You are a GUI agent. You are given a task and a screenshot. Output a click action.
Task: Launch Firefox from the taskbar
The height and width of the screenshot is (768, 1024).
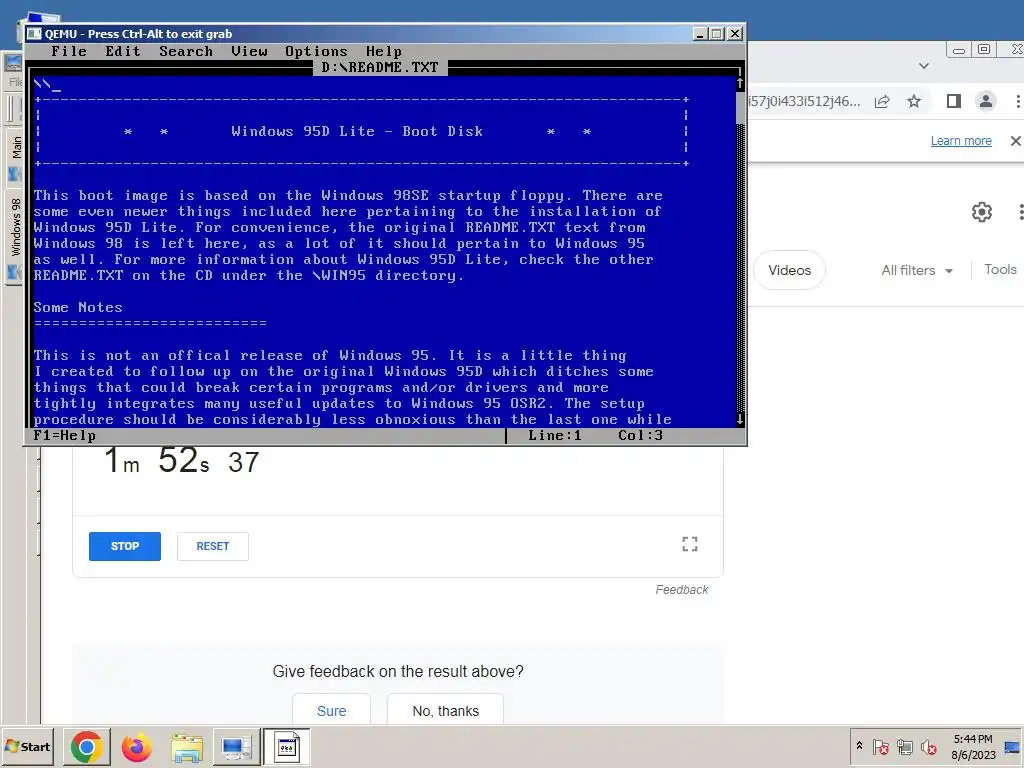click(x=136, y=747)
